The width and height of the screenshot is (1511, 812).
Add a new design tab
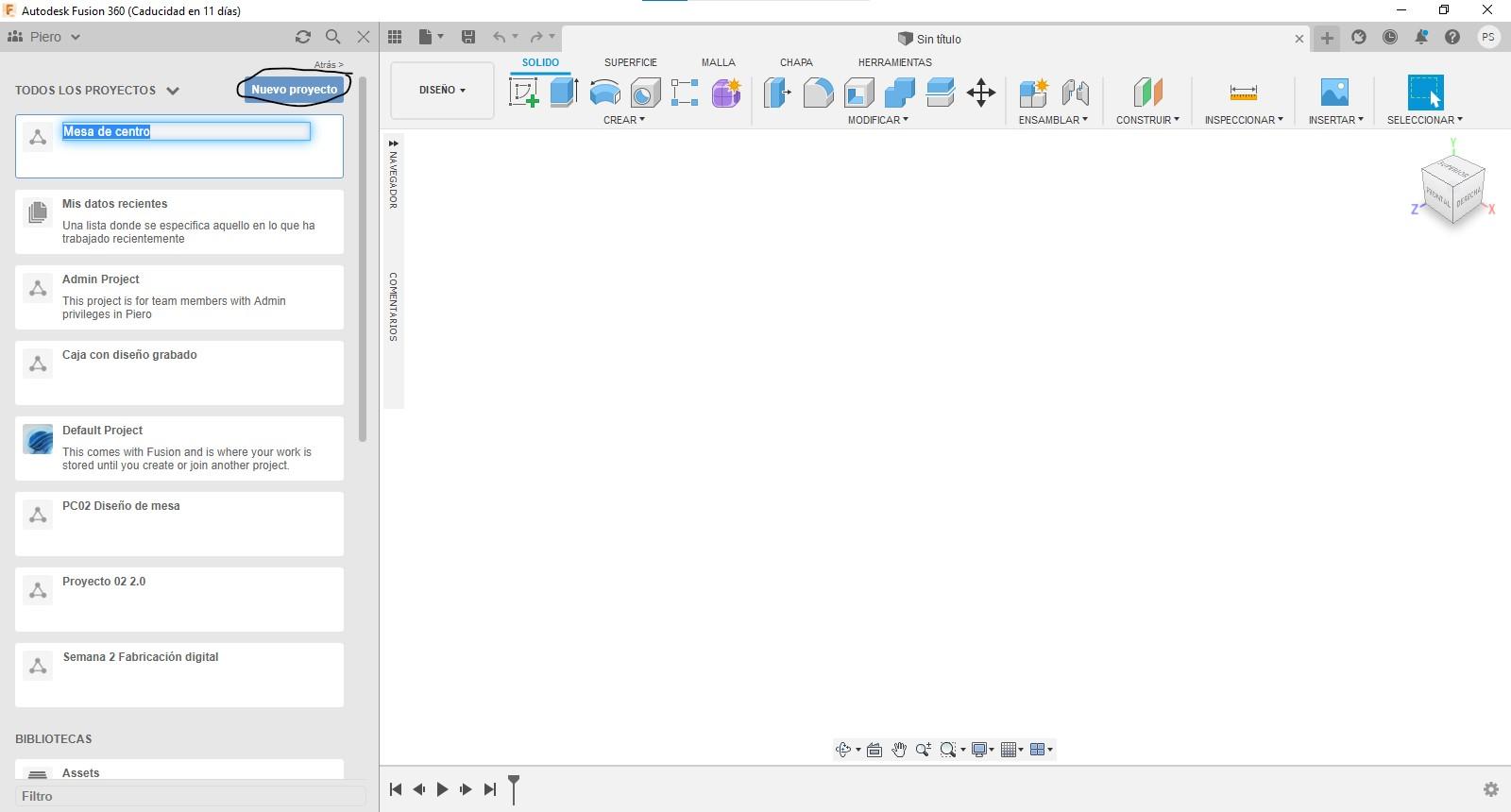[1327, 38]
